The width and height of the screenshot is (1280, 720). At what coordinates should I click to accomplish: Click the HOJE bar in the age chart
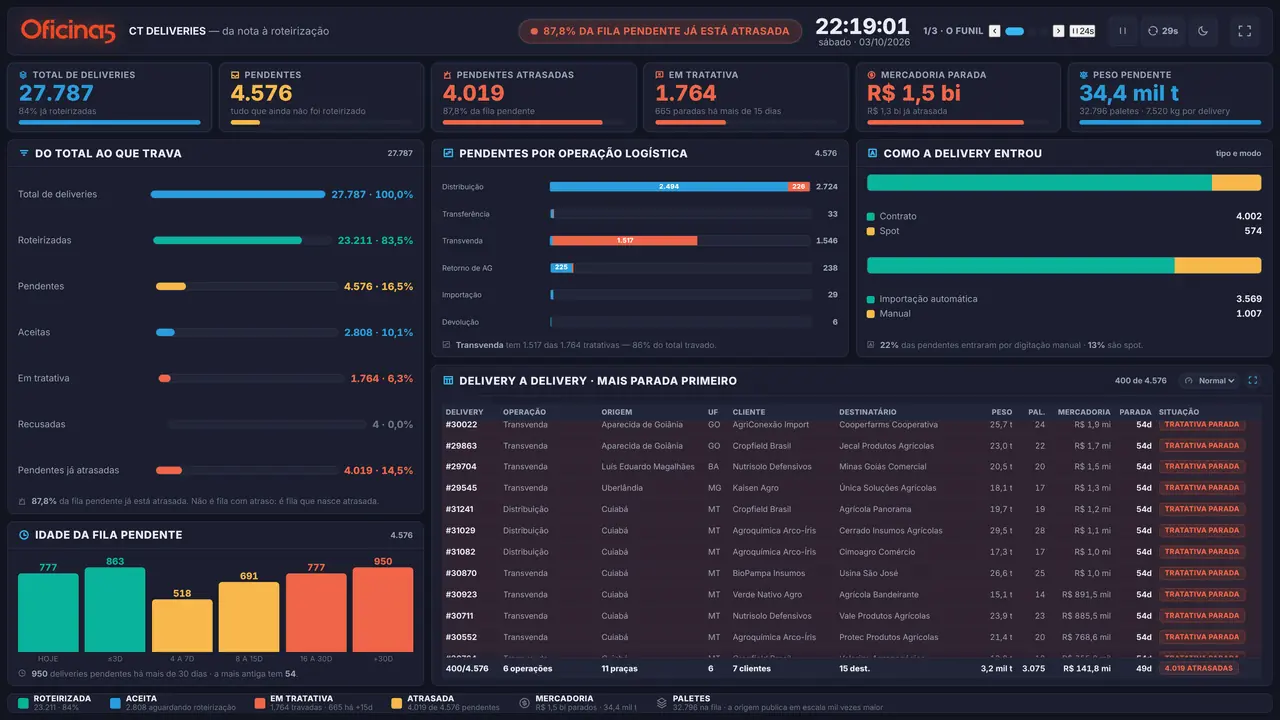point(48,613)
